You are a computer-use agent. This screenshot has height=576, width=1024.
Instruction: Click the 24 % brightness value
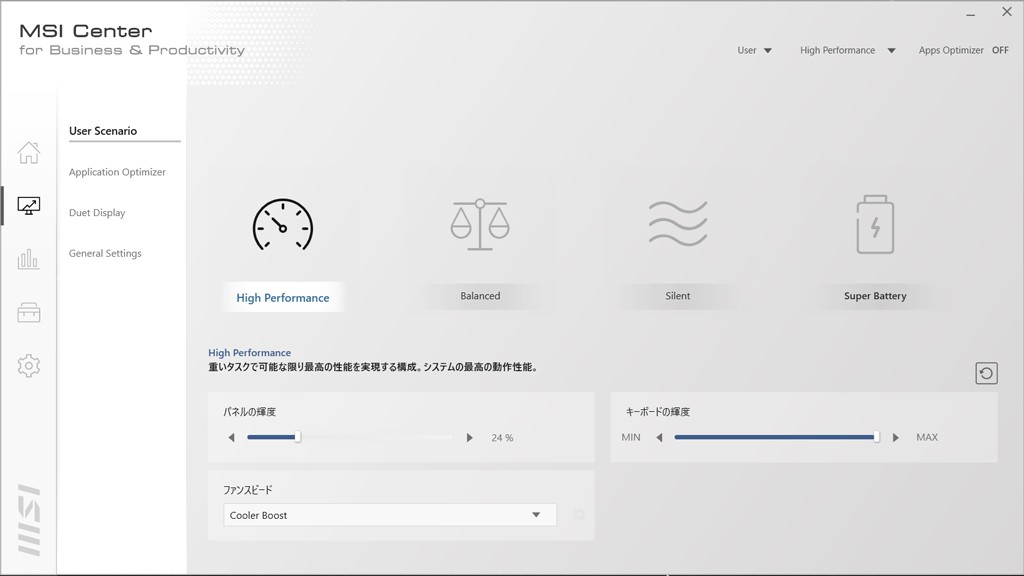502,438
